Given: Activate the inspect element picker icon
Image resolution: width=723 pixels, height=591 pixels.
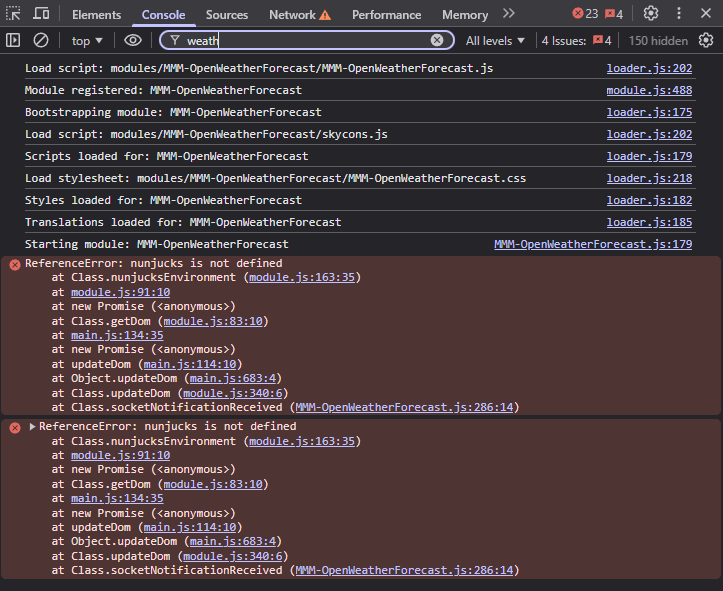Looking at the screenshot, I should point(13,14).
